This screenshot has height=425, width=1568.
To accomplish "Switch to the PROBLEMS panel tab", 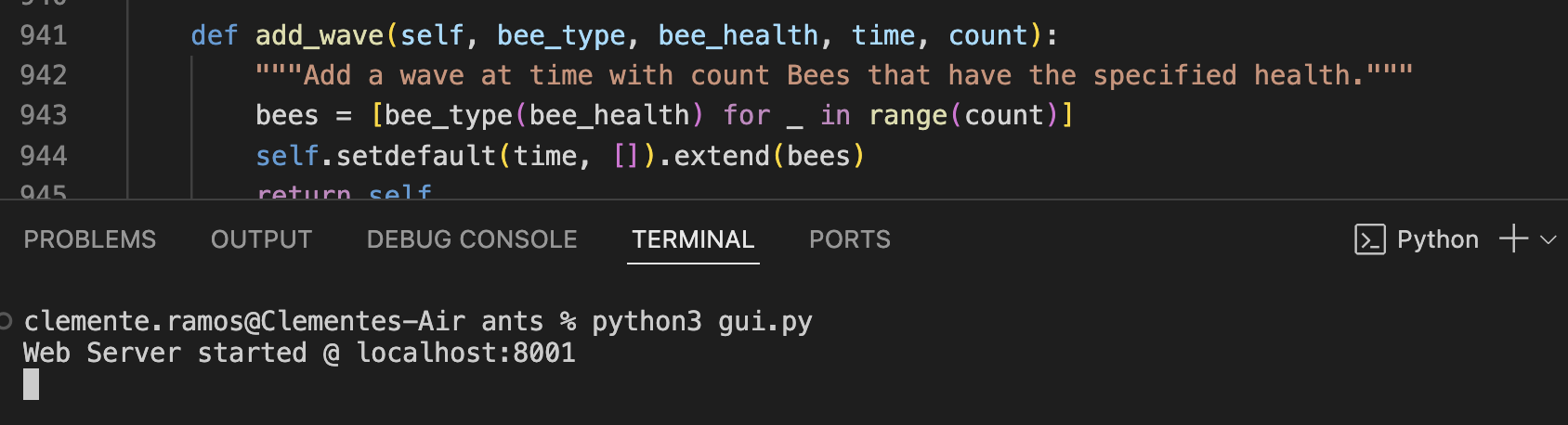I will [90, 239].
